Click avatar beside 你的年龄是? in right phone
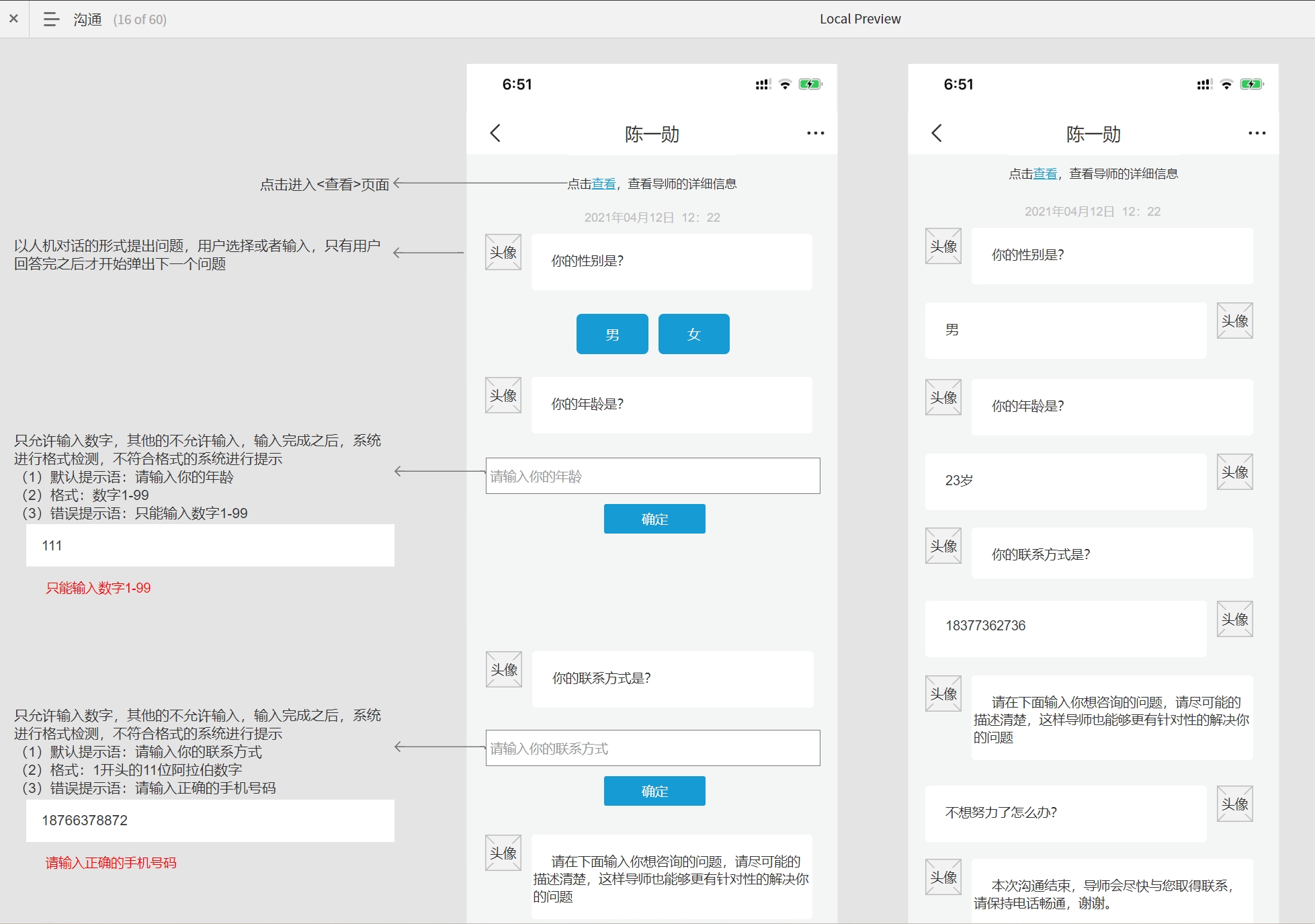The image size is (1315, 924). pos(943,397)
